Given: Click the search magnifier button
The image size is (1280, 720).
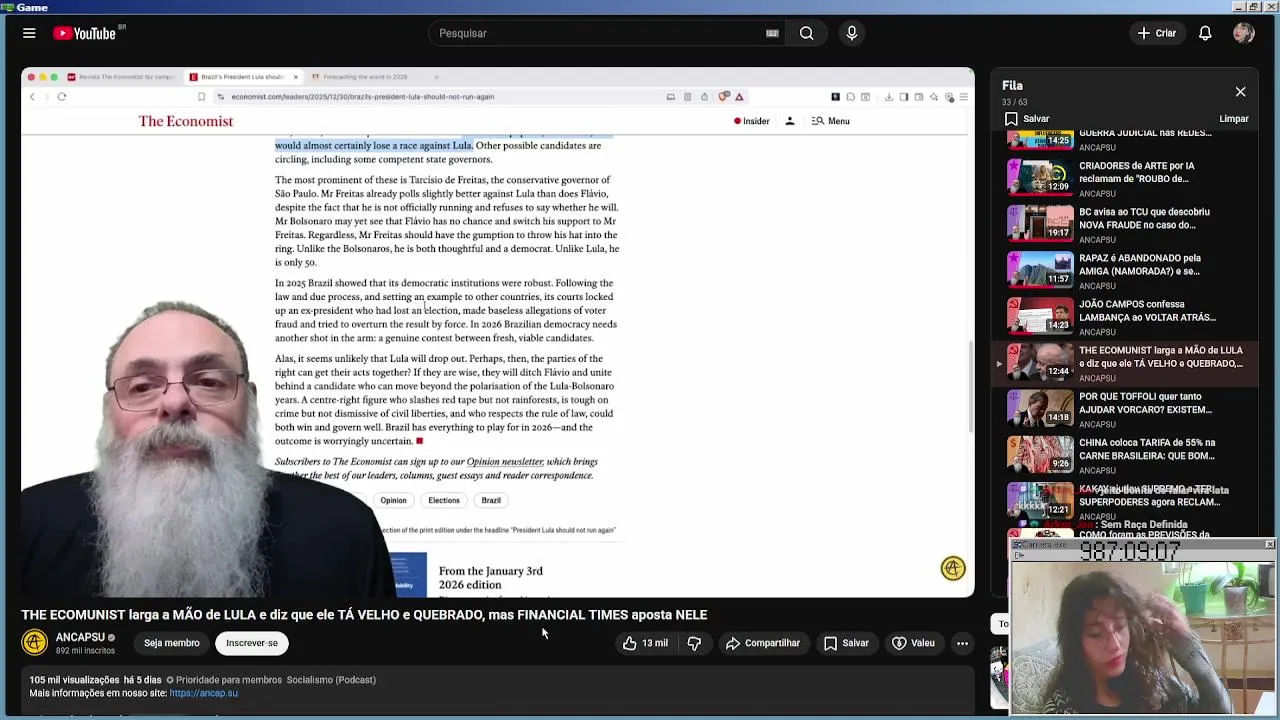Looking at the screenshot, I should (x=806, y=33).
